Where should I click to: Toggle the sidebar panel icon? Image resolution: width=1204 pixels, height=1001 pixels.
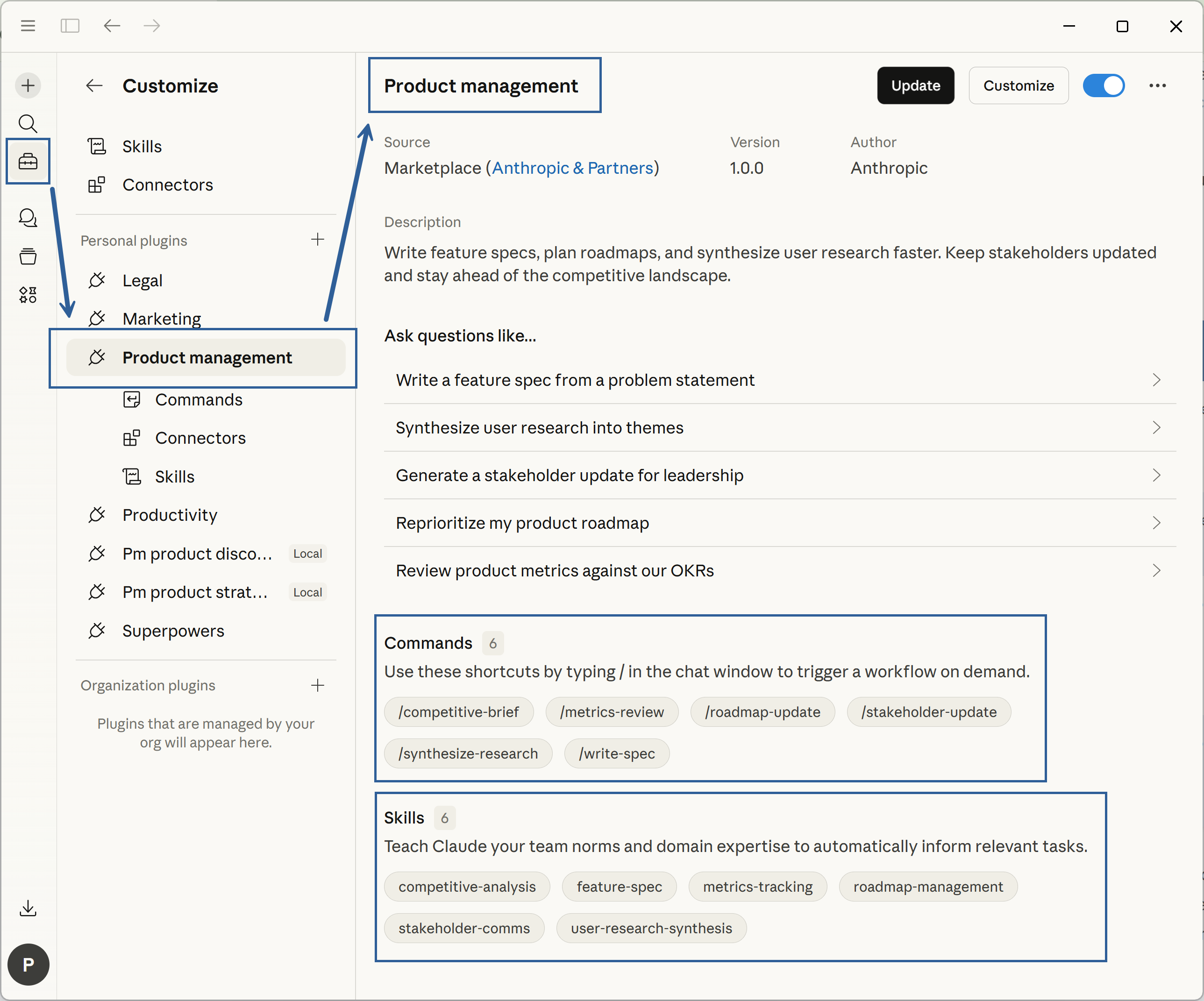pos(70,26)
